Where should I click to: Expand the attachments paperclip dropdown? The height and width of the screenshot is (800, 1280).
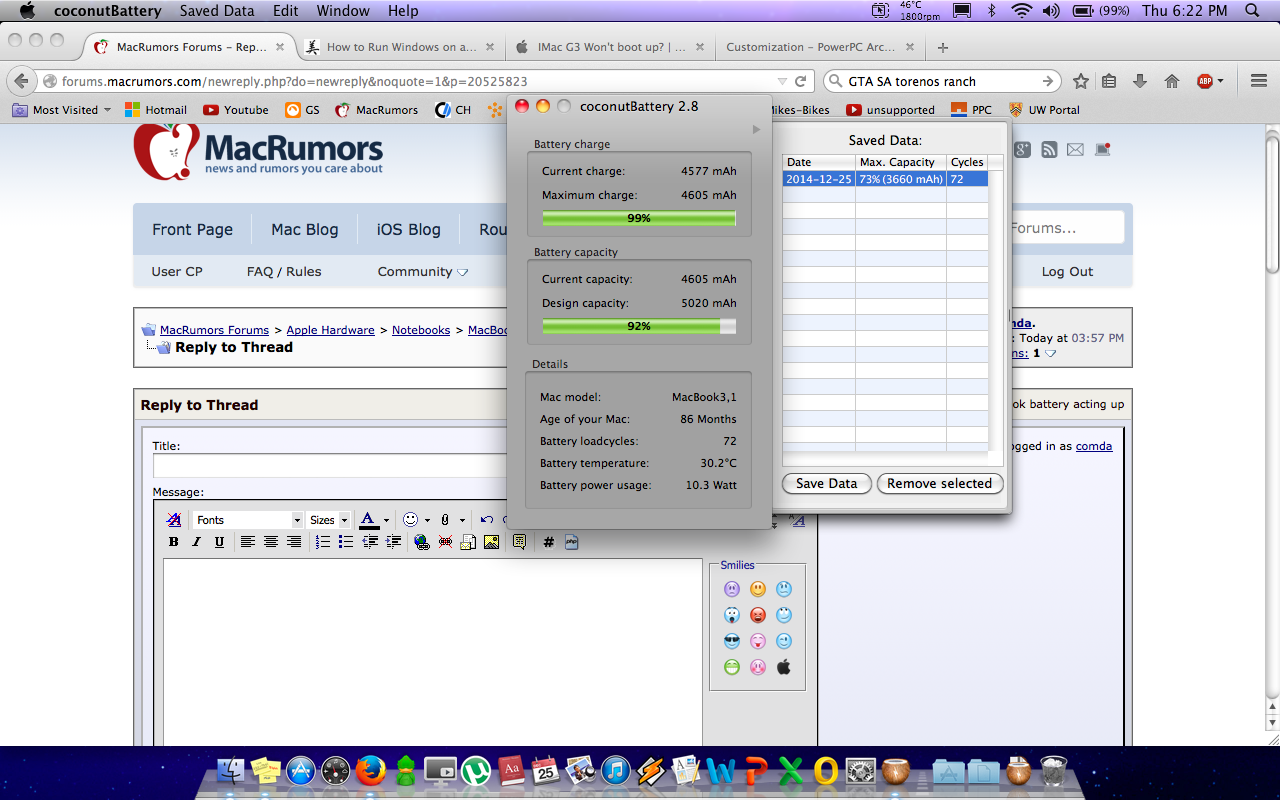462,520
